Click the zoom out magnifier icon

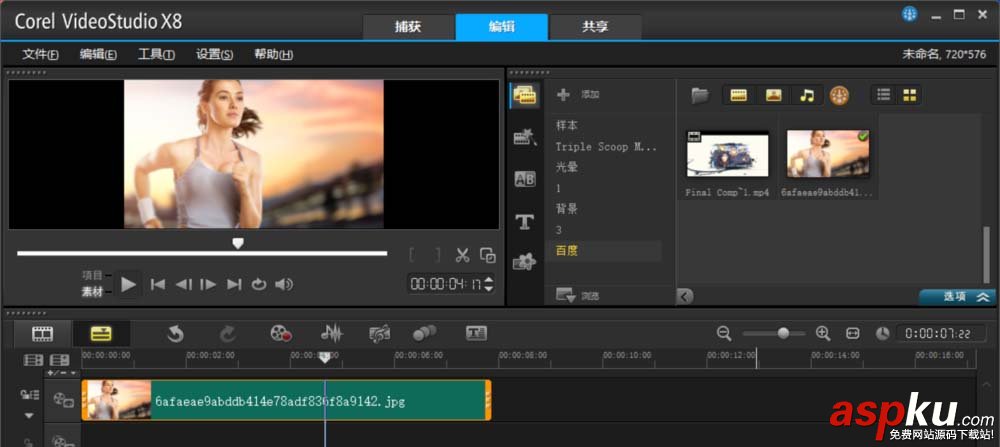coord(724,333)
